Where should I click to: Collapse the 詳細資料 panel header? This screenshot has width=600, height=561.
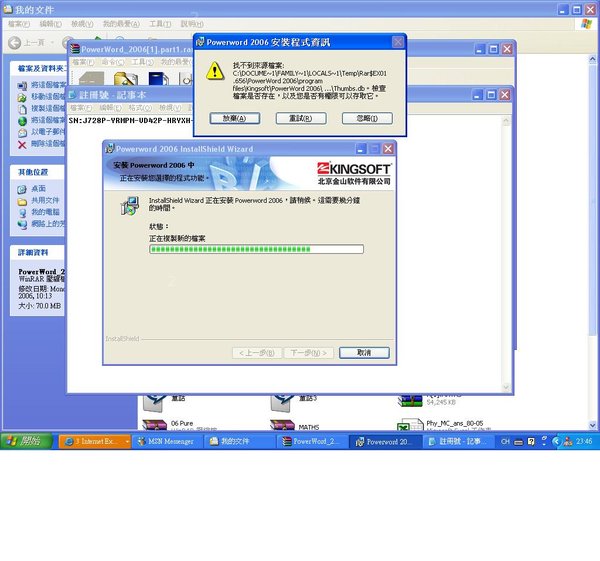coord(37,253)
